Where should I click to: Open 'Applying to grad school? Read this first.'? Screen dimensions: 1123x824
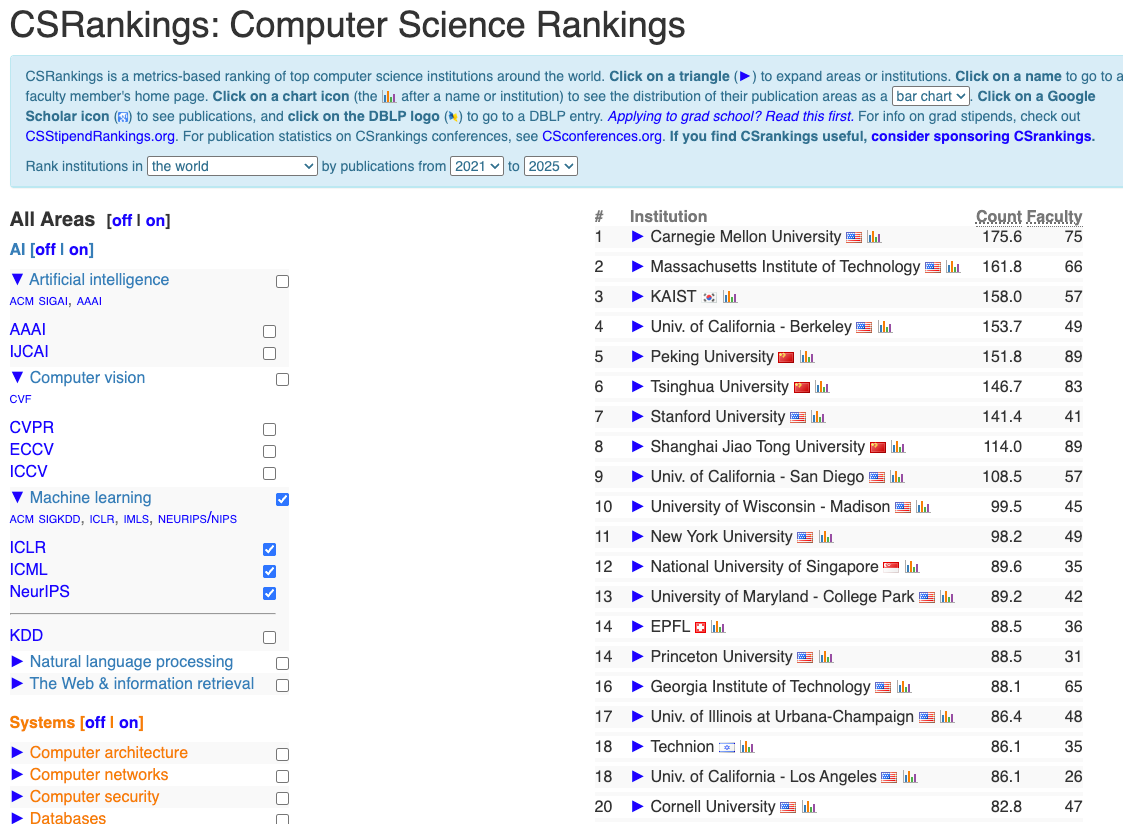(731, 116)
